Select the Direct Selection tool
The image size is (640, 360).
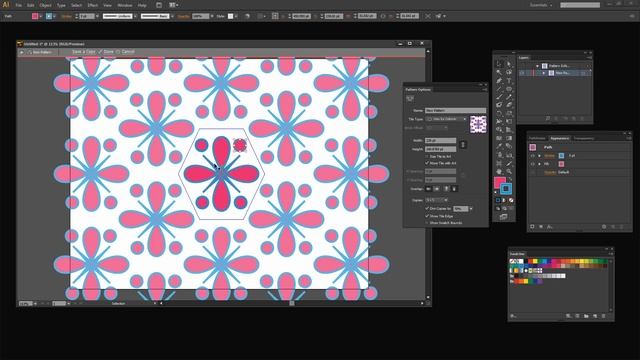pos(509,64)
